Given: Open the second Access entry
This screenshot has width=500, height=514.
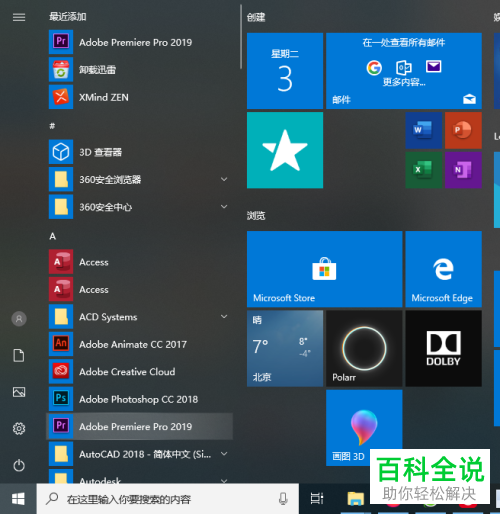Looking at the screenshot, I should [140, 289].
